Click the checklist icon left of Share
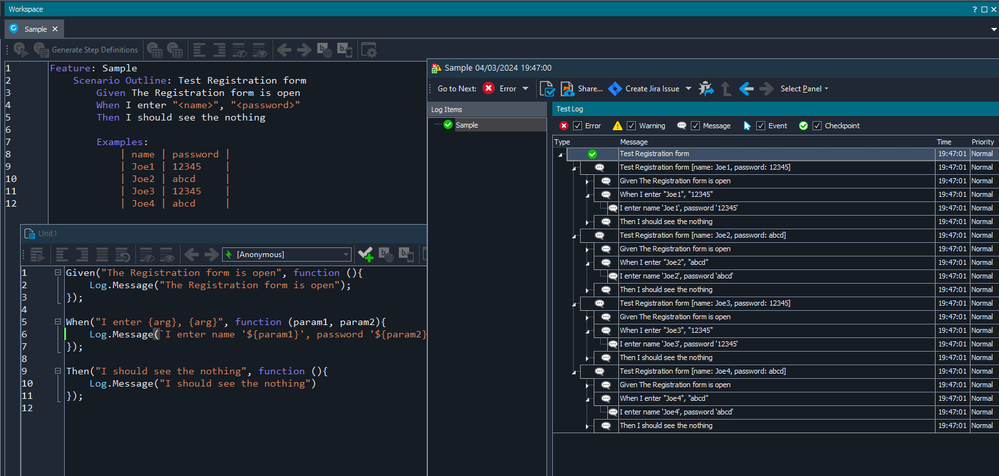The height and width of the screenshot is (476, 999). (547, 88)
